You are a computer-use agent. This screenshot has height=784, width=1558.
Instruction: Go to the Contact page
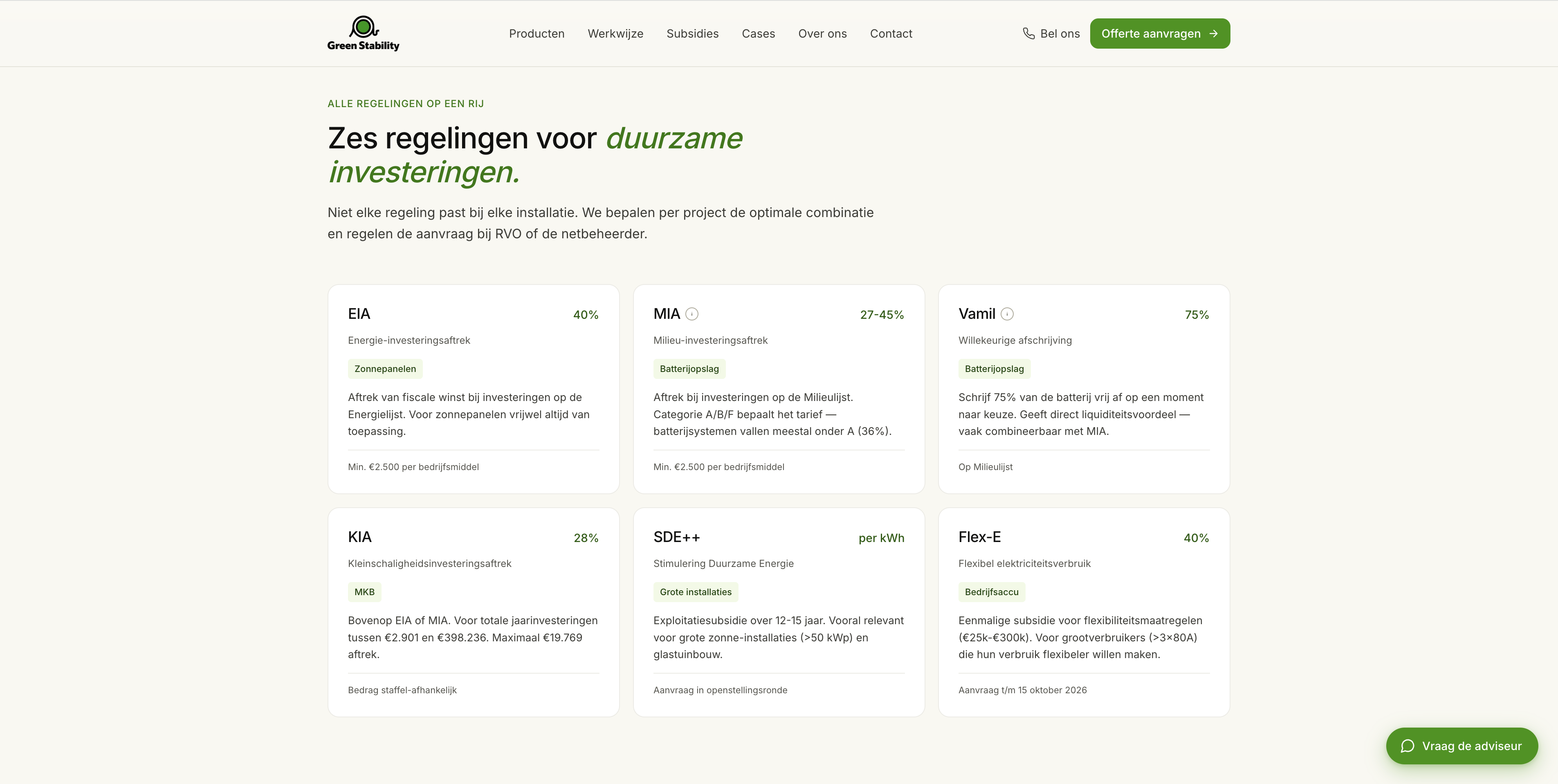[x=891, y=33]
